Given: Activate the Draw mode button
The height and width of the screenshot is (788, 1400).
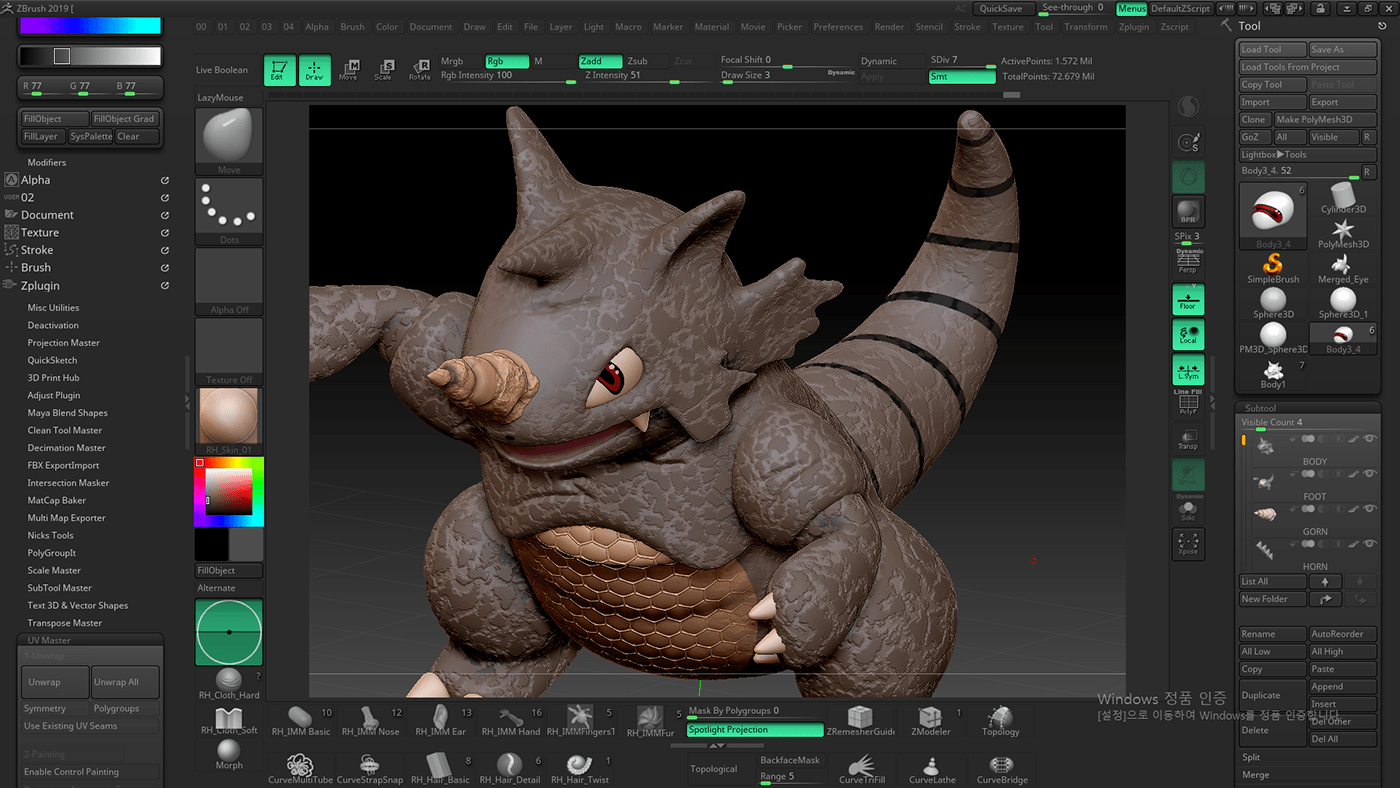Looking at the screenshot, I should pos(315,70).
